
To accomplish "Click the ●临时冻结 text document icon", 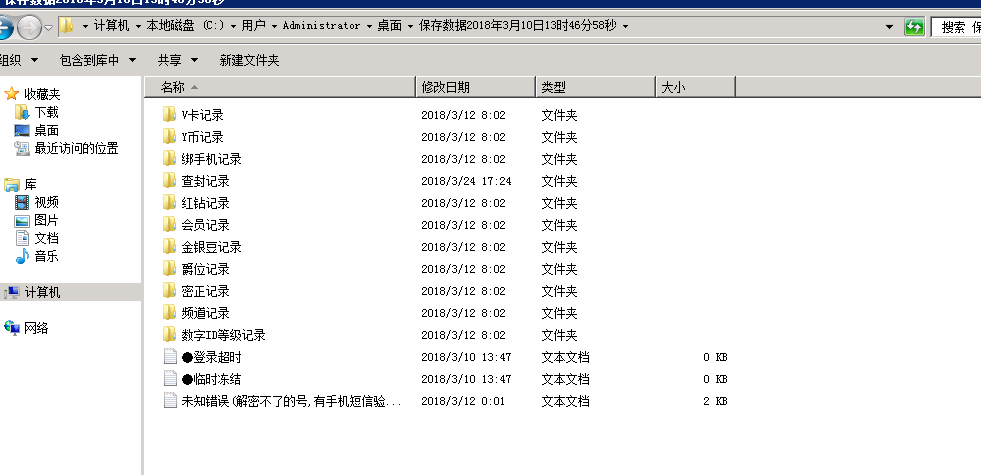I will click(x=169, y=379).
